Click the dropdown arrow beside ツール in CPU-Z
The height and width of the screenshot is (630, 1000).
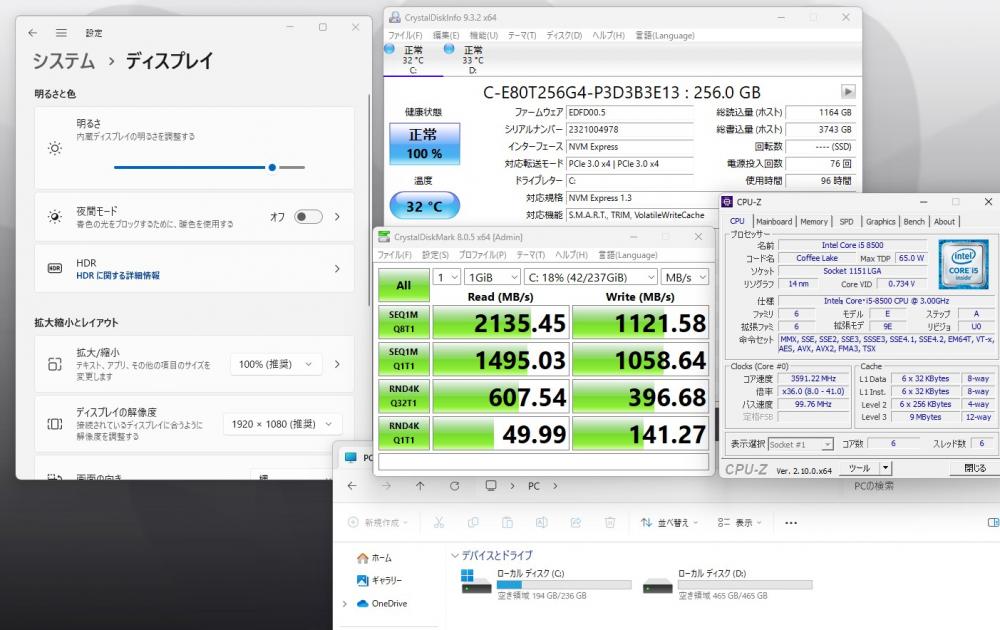coord(885,468)
